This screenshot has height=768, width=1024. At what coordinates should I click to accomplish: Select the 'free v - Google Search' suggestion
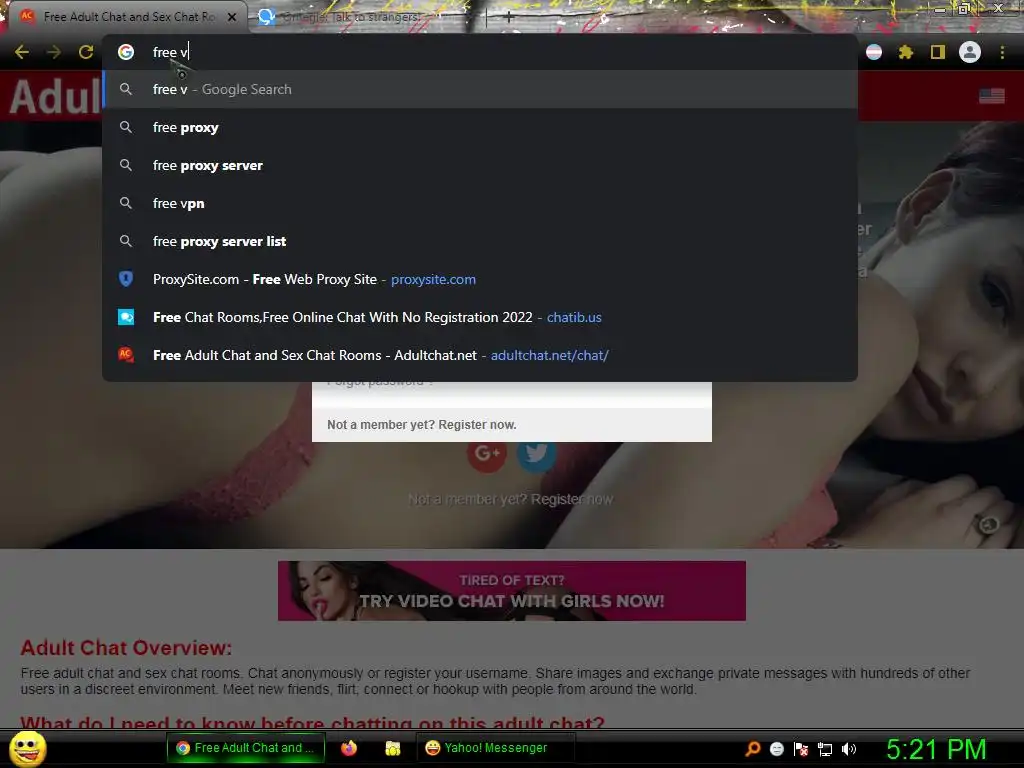[x=480, y=89]
